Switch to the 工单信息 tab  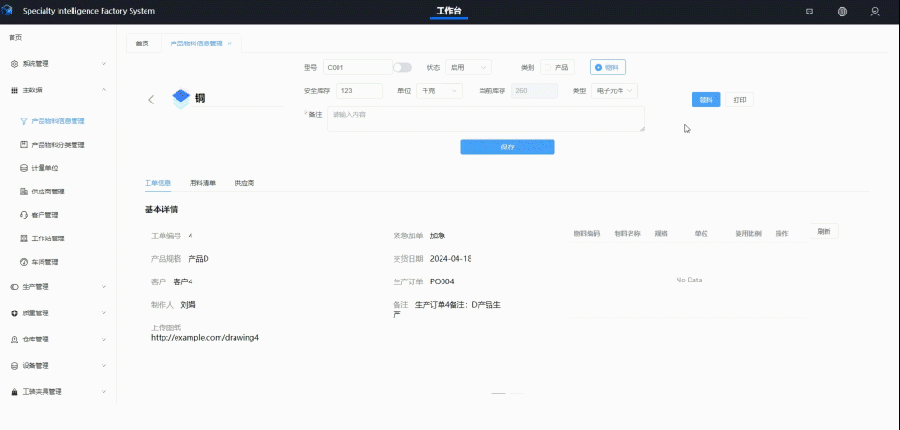tap(158, 183)
